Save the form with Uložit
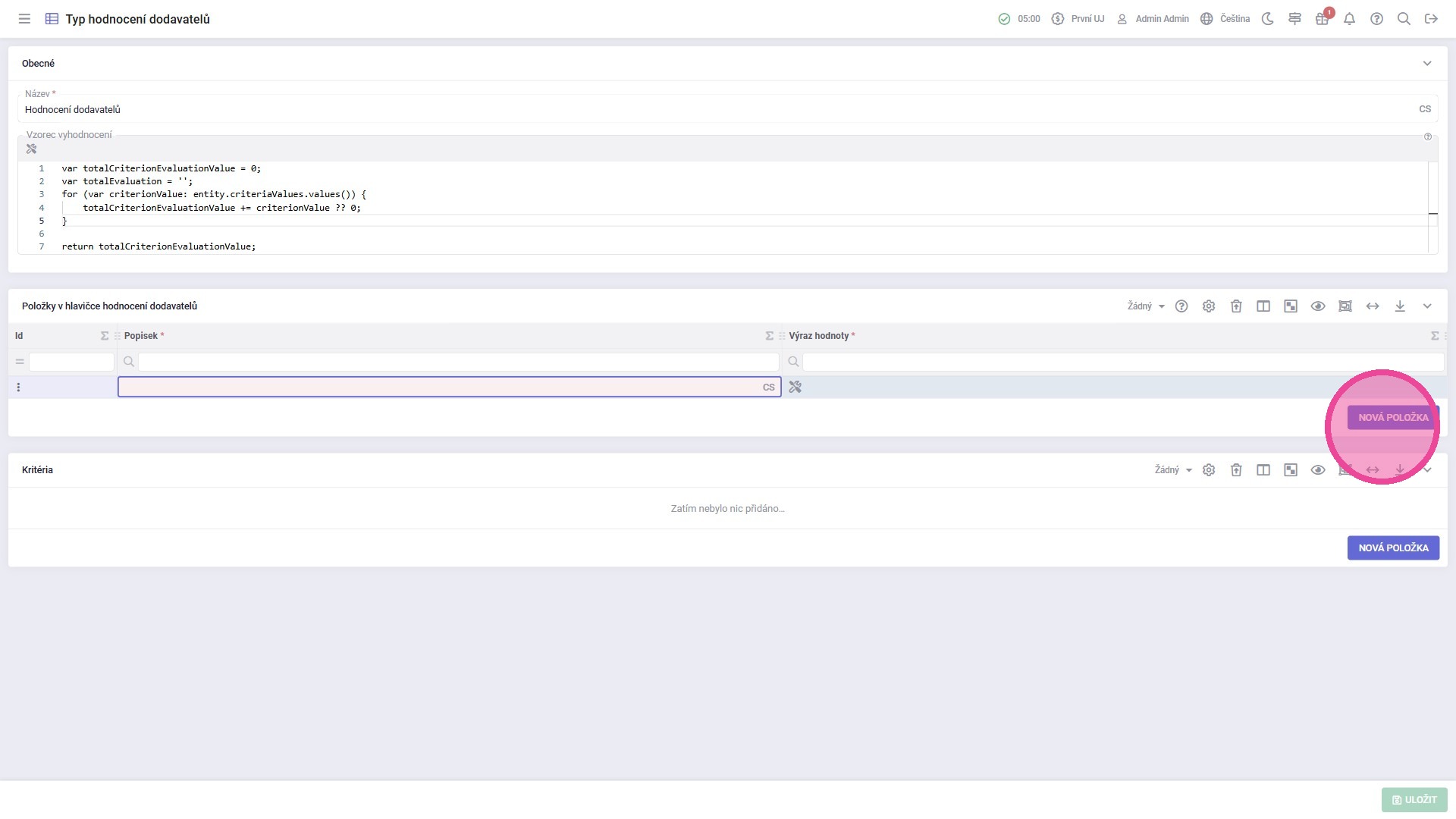 [1414, 800]
